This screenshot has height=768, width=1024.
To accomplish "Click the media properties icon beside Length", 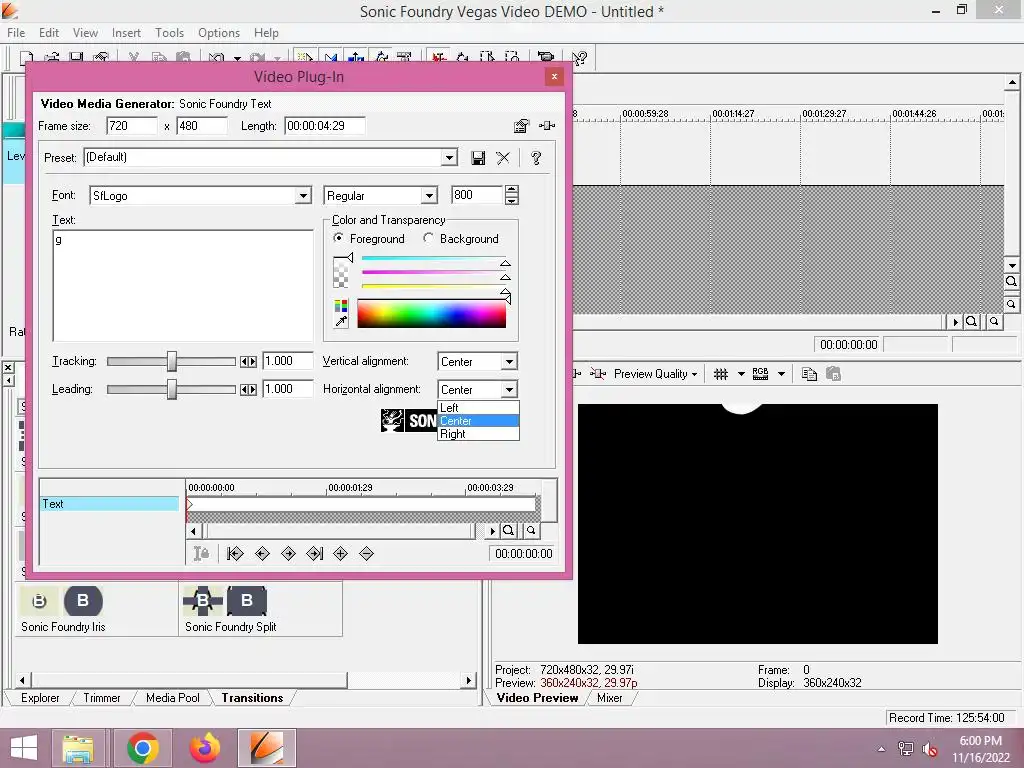I will tap(521, 126).
